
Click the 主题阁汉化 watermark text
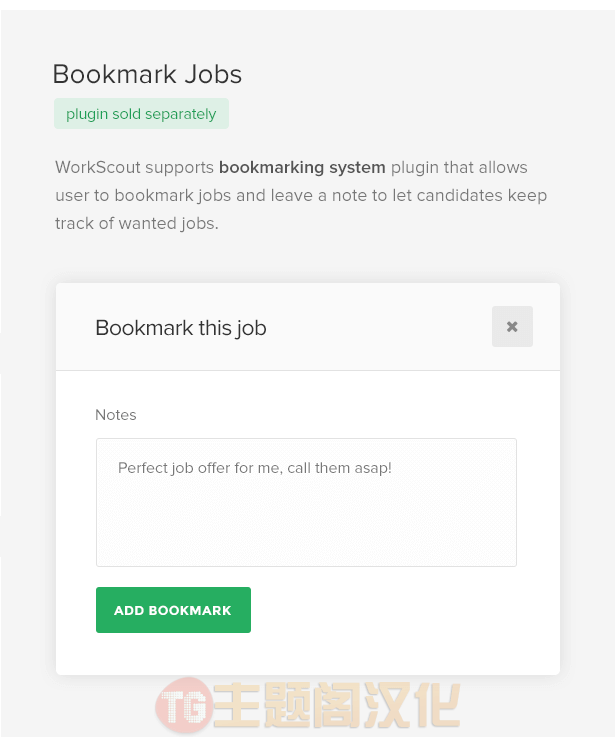pos(338,704)
